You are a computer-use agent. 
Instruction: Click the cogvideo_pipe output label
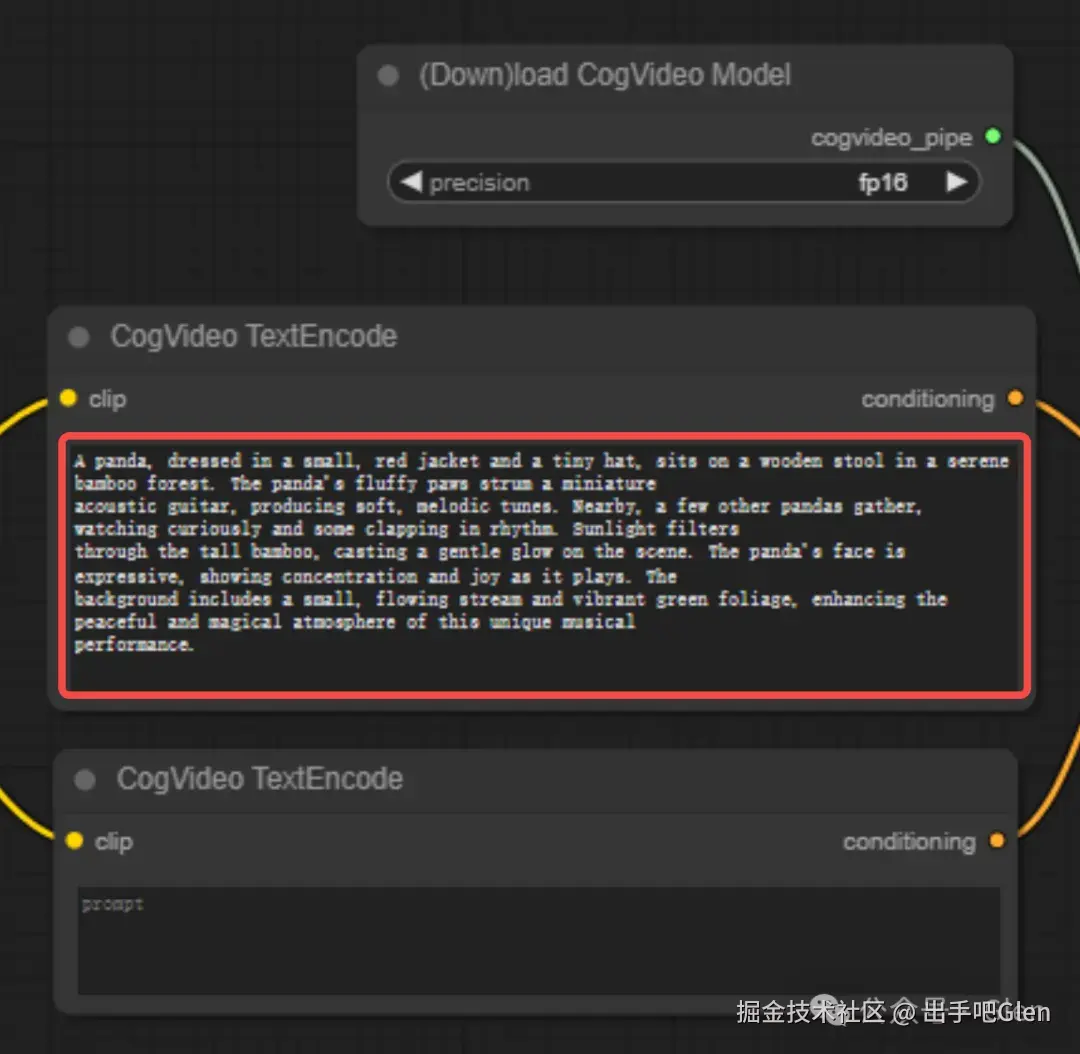pyautogui.click(x=891, y=138)
